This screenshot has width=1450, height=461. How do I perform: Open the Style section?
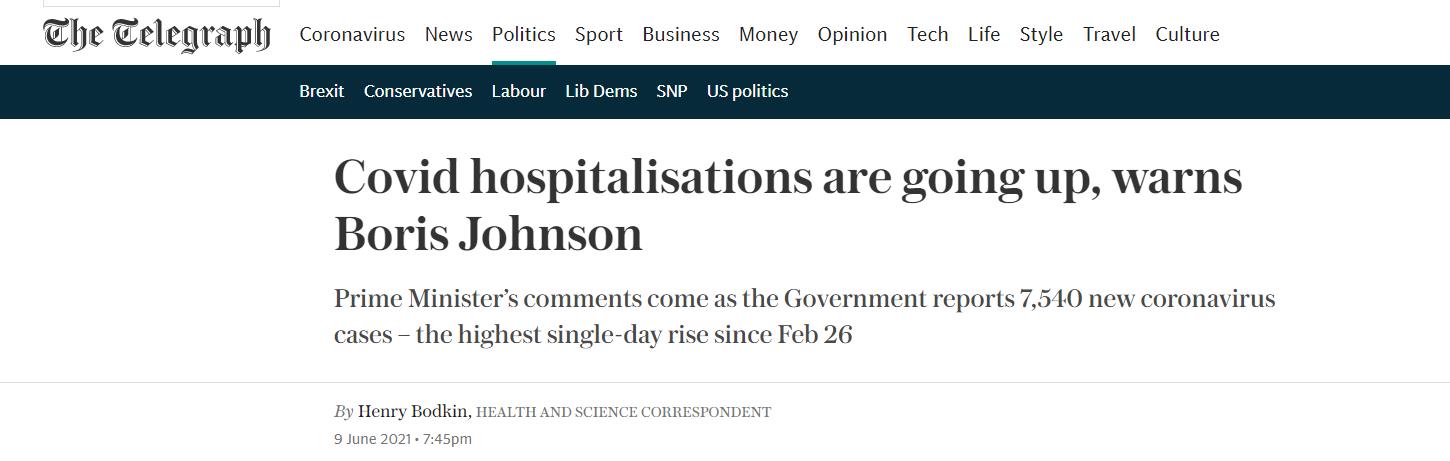[x=1041, y=34]
